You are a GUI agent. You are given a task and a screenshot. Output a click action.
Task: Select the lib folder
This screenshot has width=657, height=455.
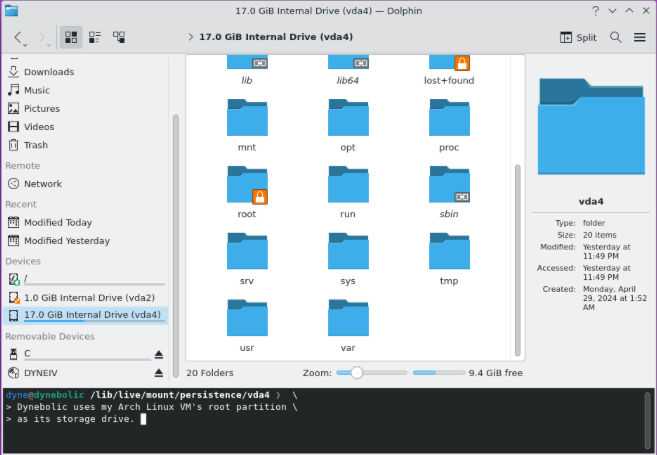click(247, 70)
